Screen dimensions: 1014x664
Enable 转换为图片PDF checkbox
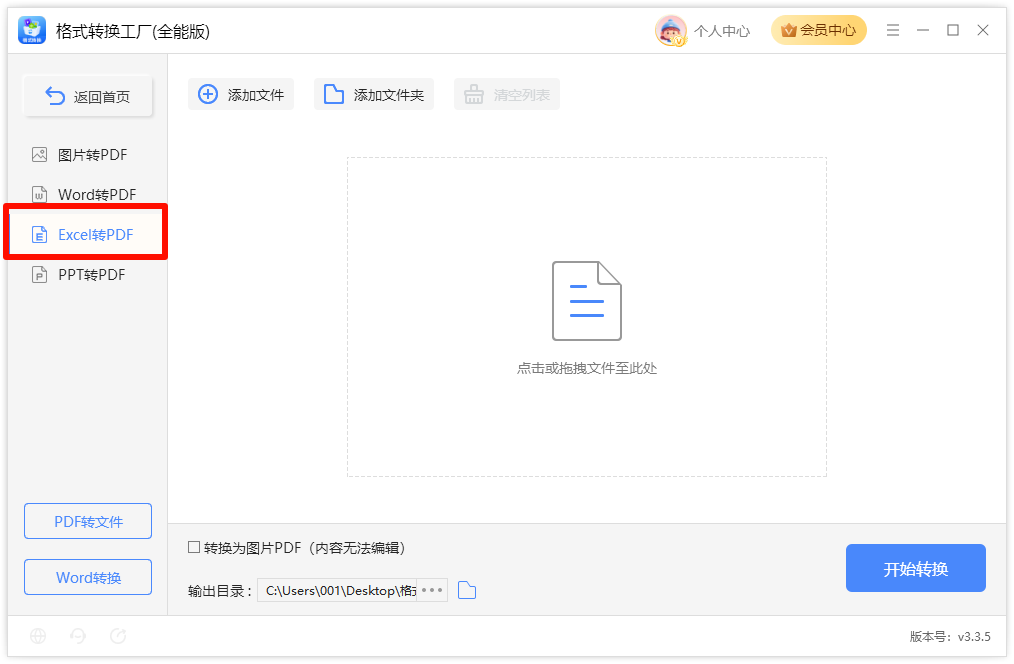click(194, 548)
